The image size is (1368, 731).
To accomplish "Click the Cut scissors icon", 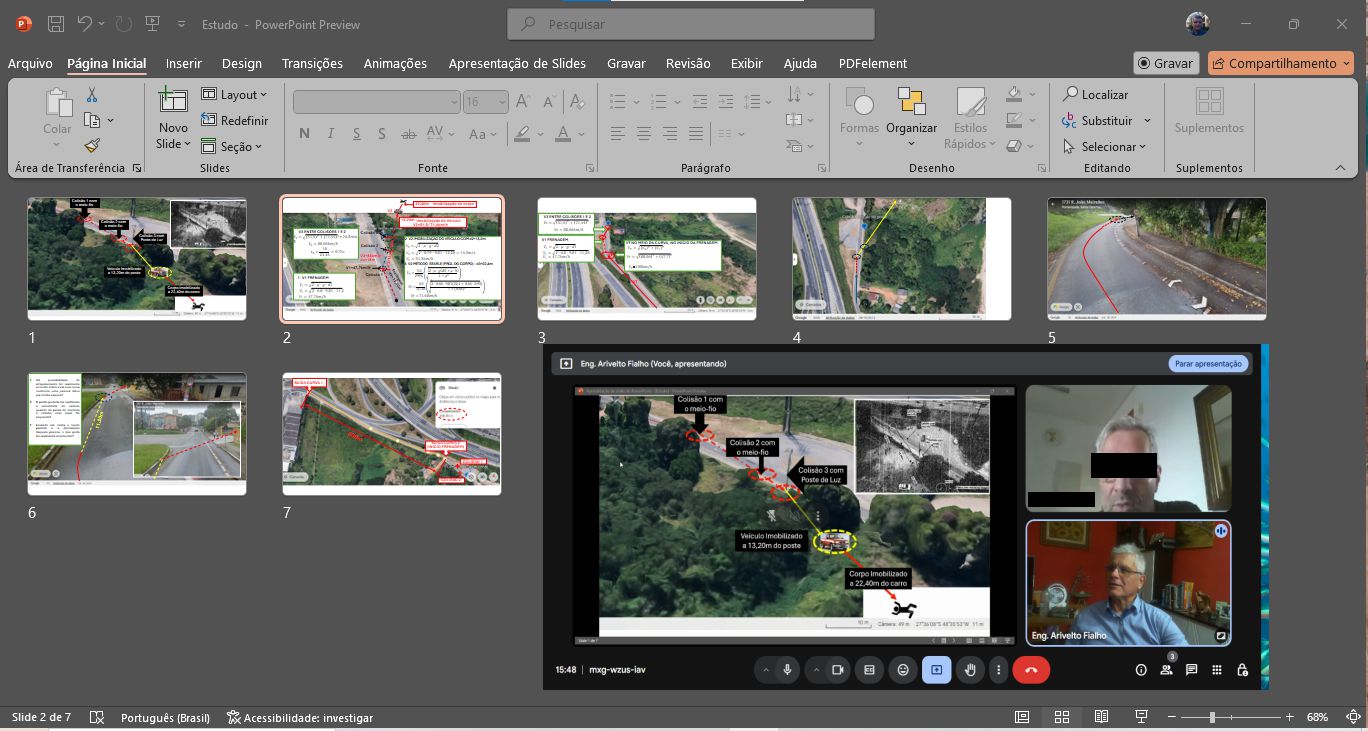I will click(x=92, y=95).
